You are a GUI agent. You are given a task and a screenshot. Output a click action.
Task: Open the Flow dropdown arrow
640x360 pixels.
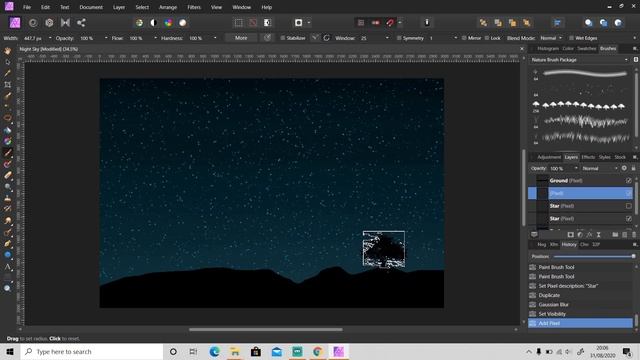[x=155, y=38]
